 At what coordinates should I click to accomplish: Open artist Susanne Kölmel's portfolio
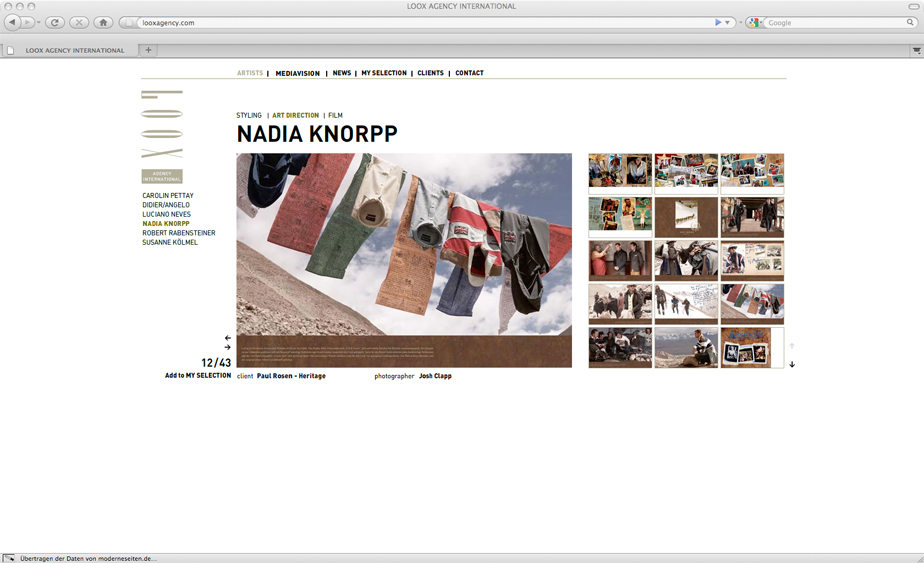[x=170, y=243]
